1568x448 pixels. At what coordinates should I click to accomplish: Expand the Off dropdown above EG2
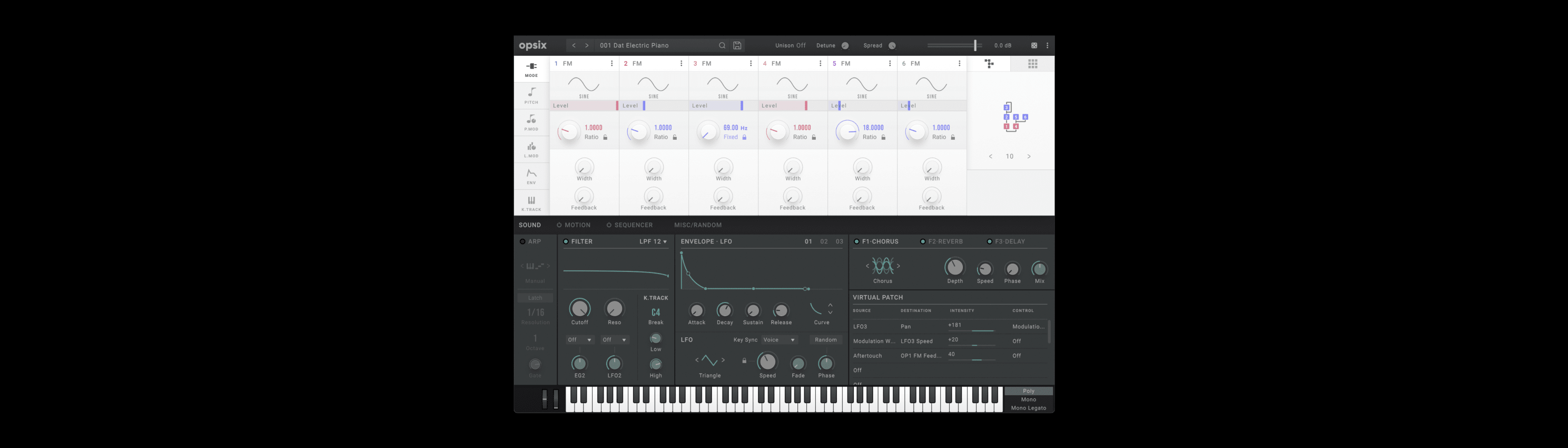(579, 340)
